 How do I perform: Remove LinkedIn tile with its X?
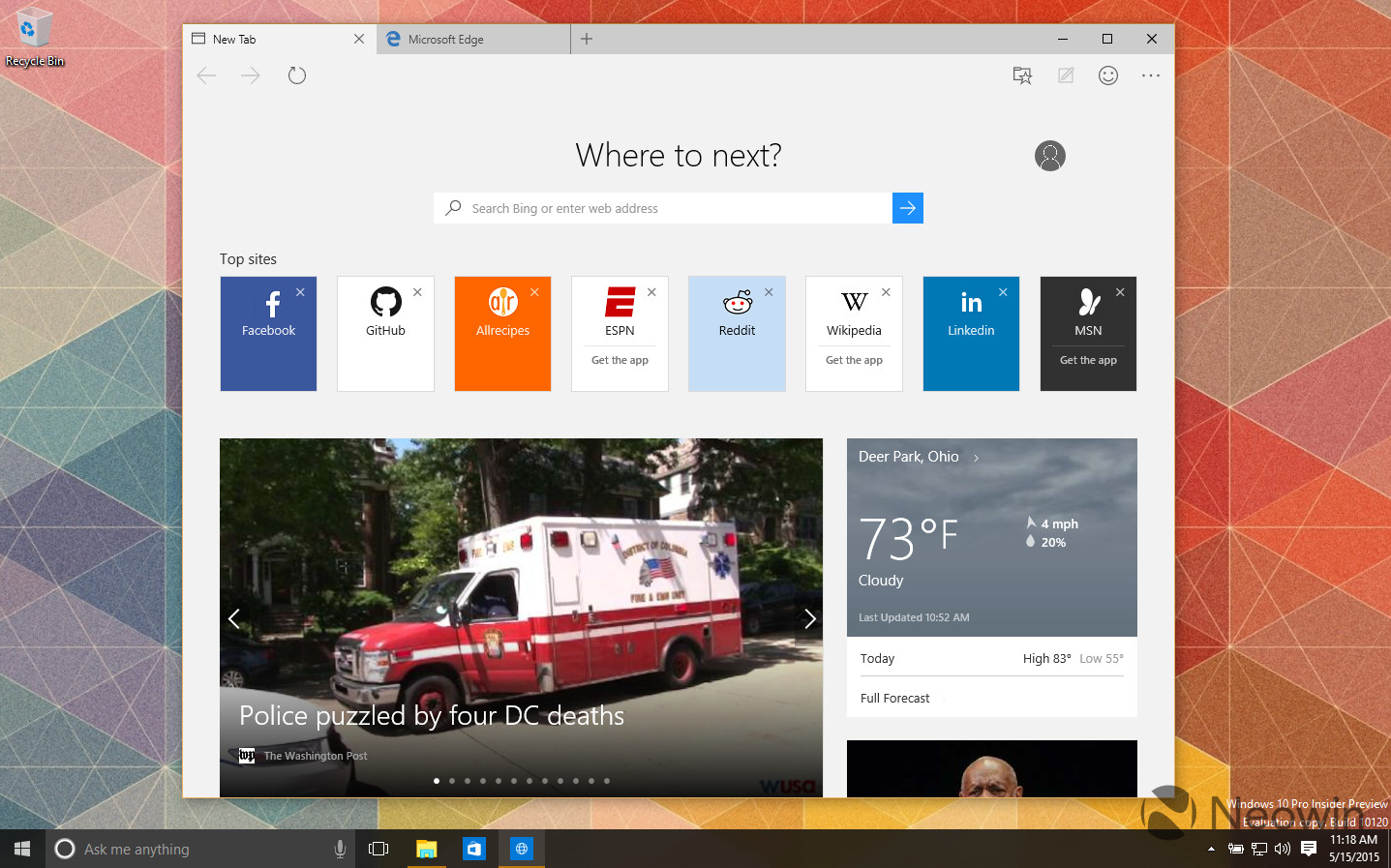(x=1003, y=292)
